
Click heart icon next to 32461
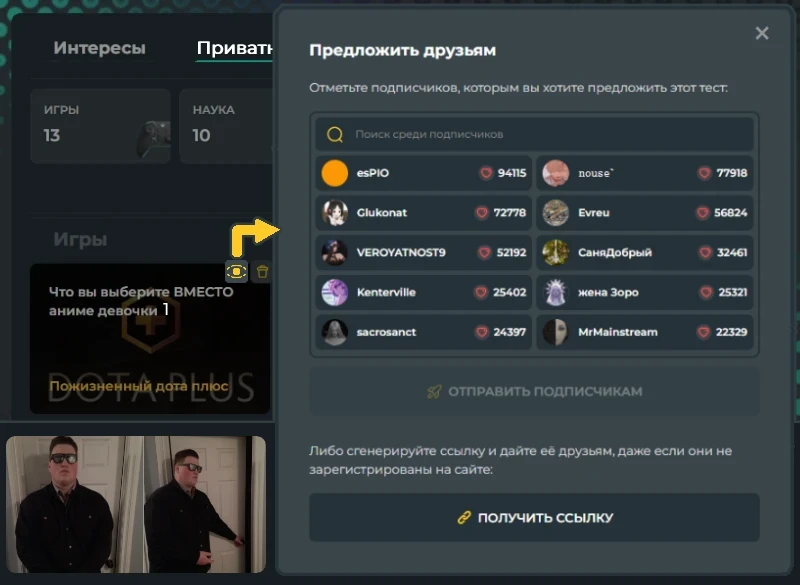pos(705,252)
